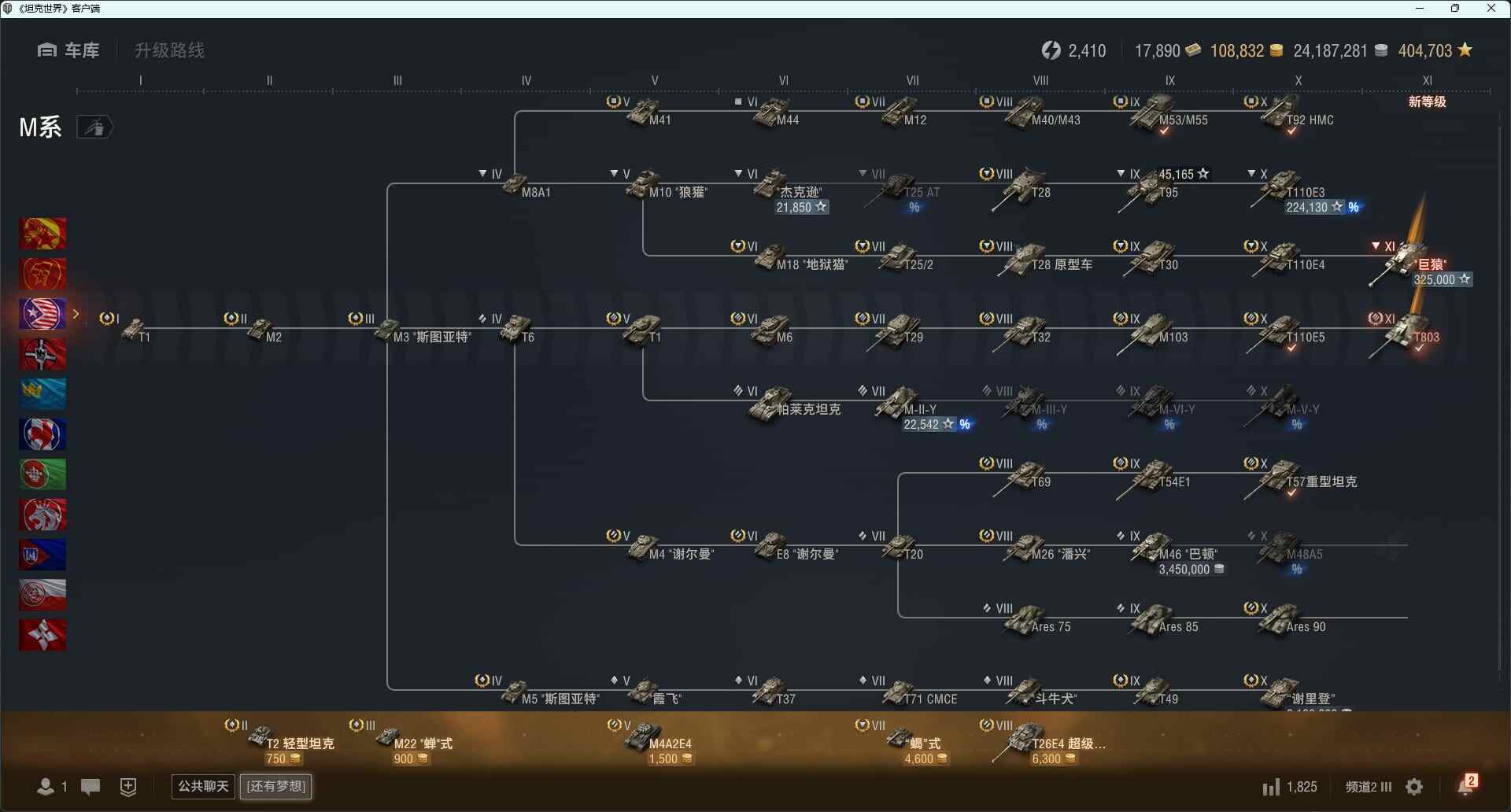Expand the chevron next to the striped flag

point(76,314)
